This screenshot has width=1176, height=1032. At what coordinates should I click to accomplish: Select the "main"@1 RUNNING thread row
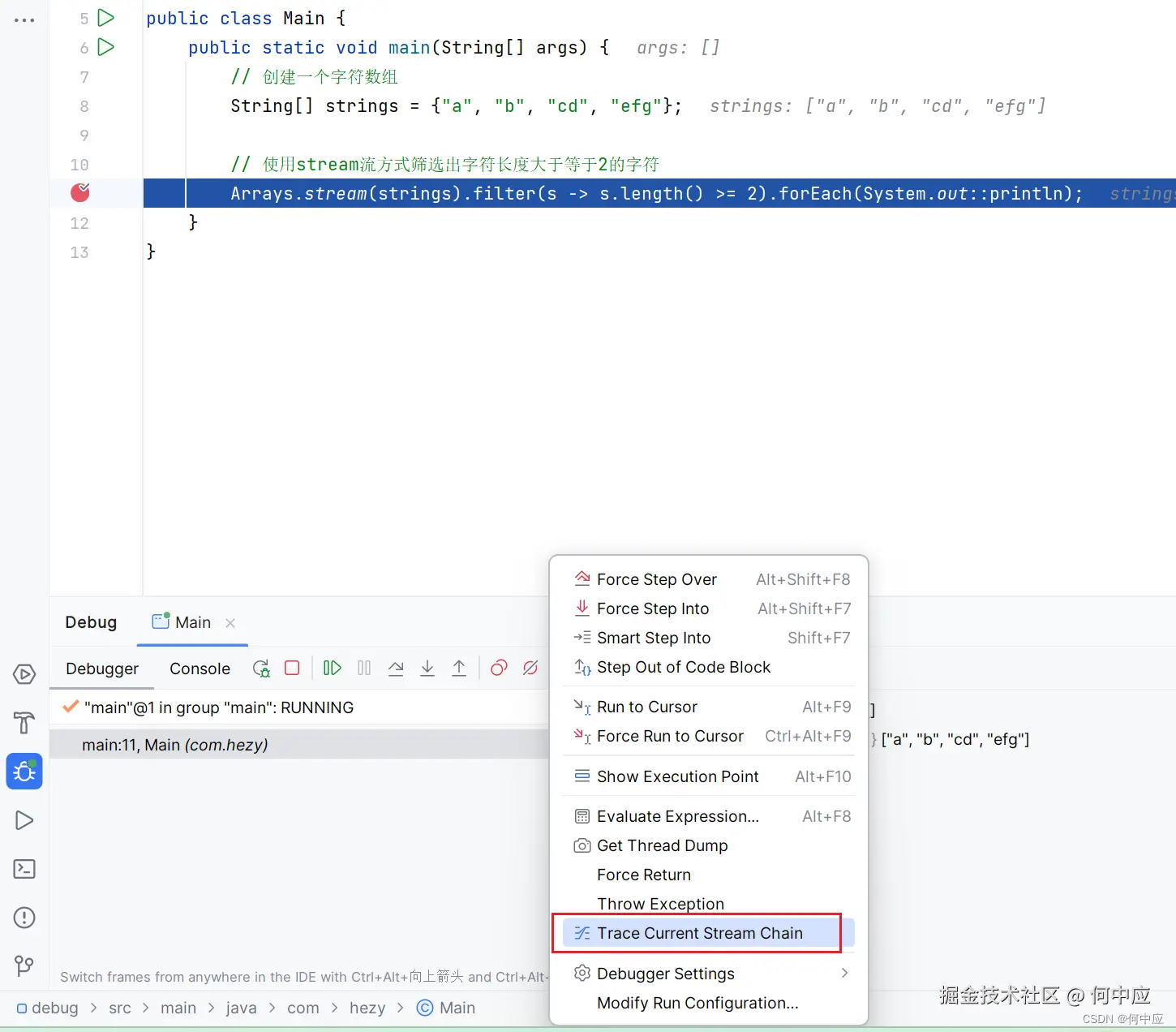pos(300,707)
